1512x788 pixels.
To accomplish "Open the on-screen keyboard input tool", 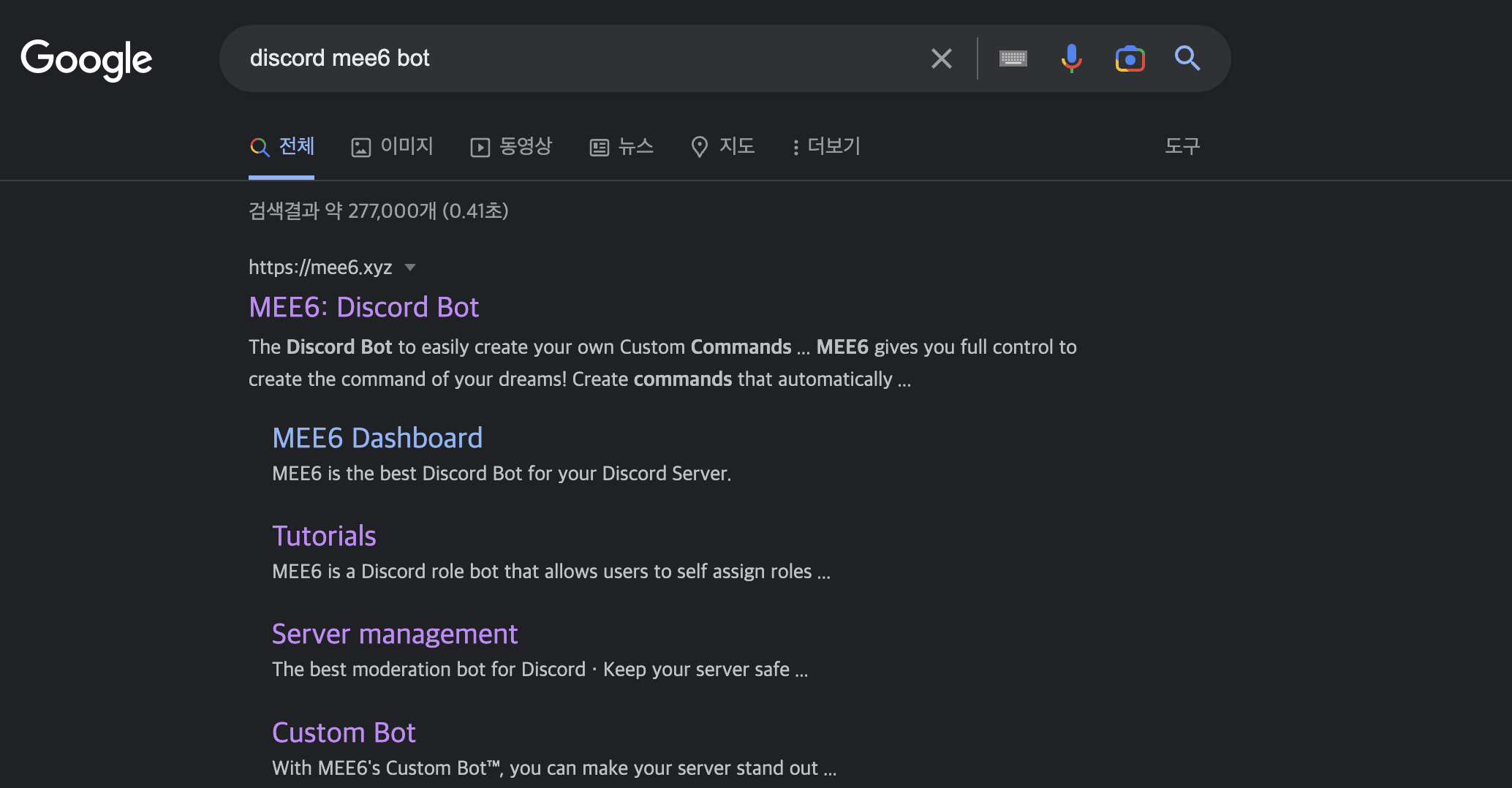I will (x=1013, y=58).
